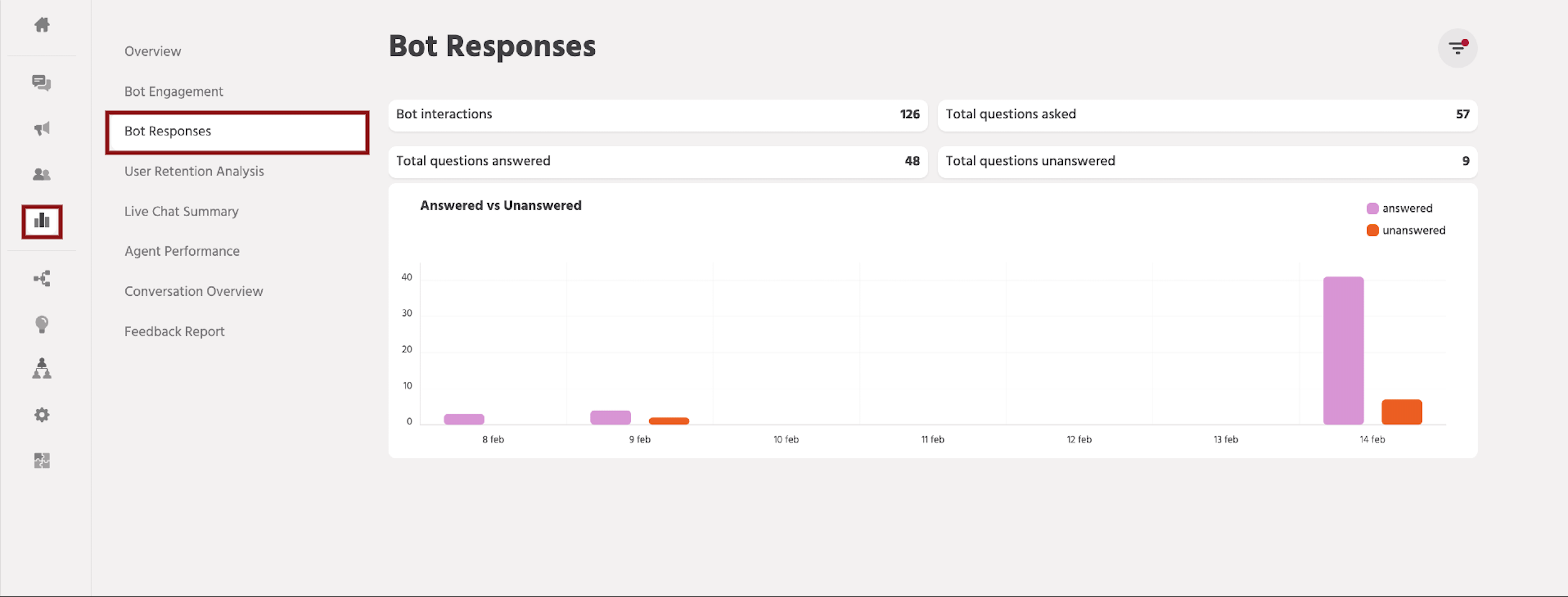Image resolution: width=1568 pixels, height=597 pixels.
Task: Open the chatbot flow builder icon
Action: coord(41,278)
